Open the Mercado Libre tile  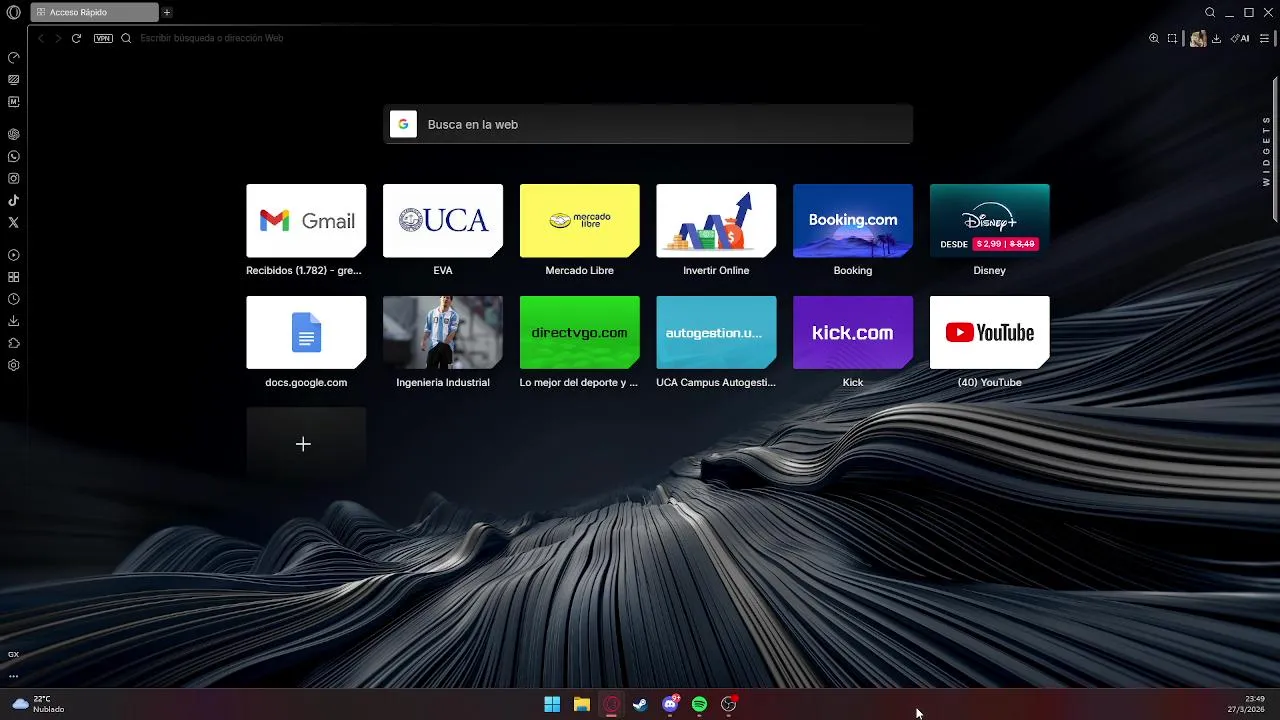click(x=579, y=220)
